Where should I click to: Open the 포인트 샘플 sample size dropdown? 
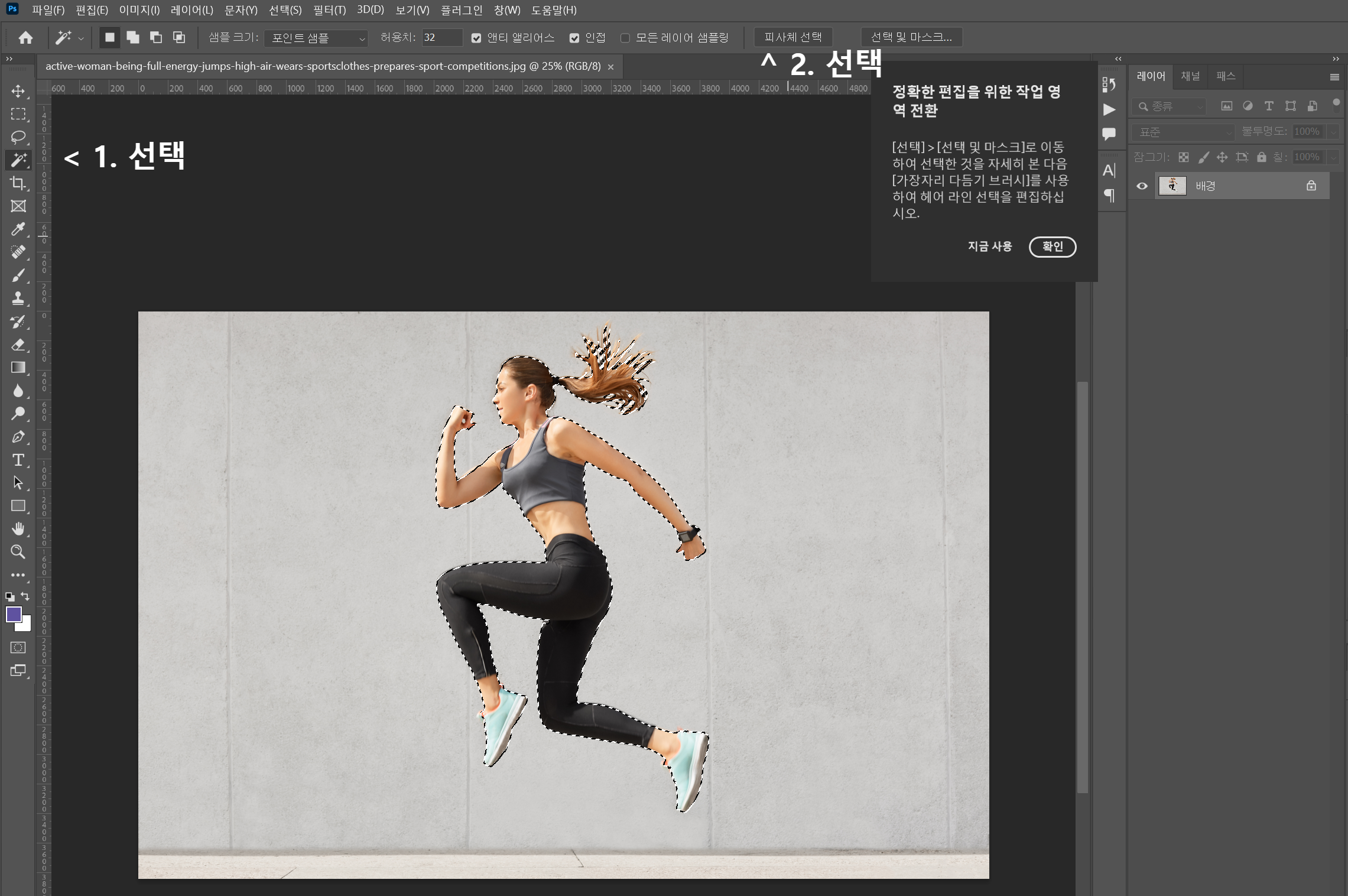(x=316, y=38)
